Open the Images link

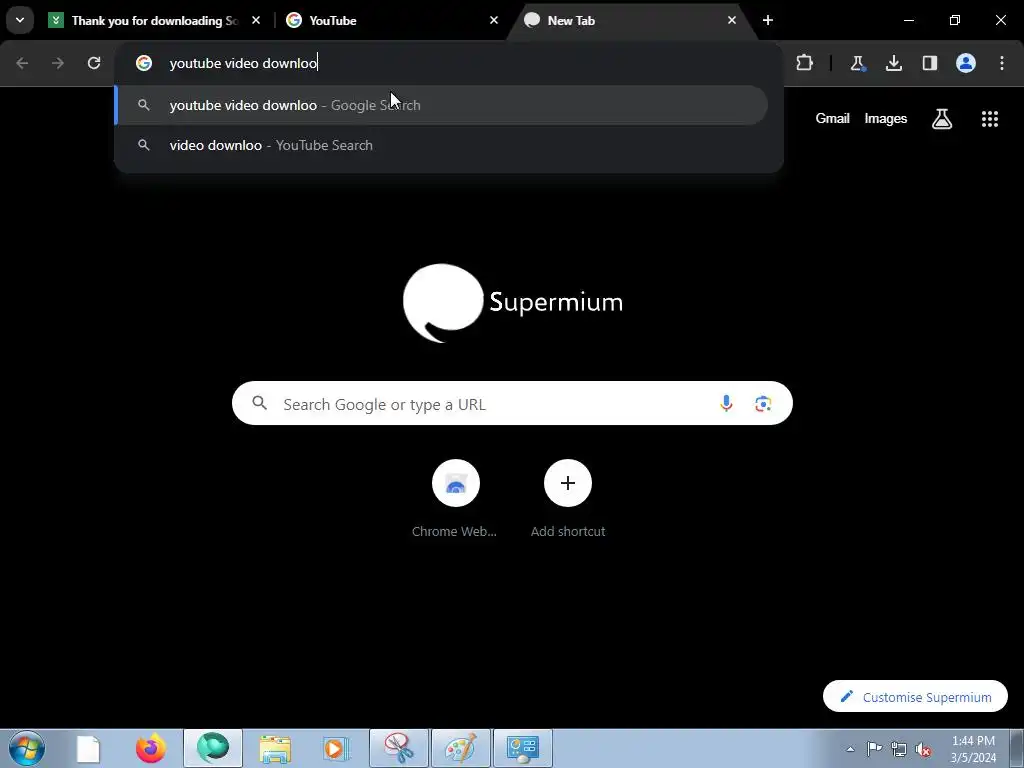coord(886,118)
